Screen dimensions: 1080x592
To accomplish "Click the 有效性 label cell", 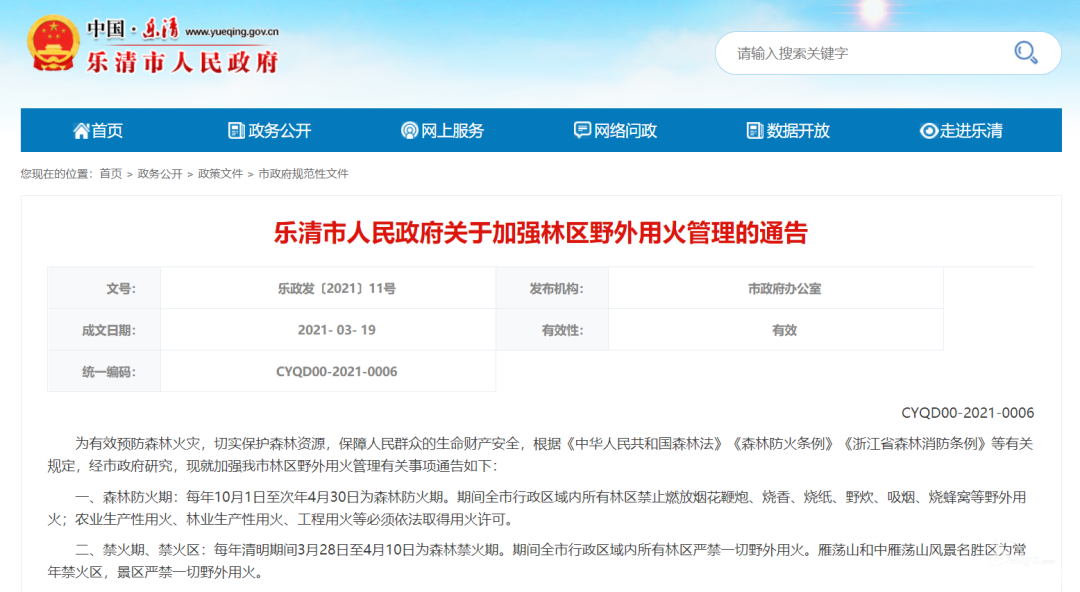I will pos(552,329).
